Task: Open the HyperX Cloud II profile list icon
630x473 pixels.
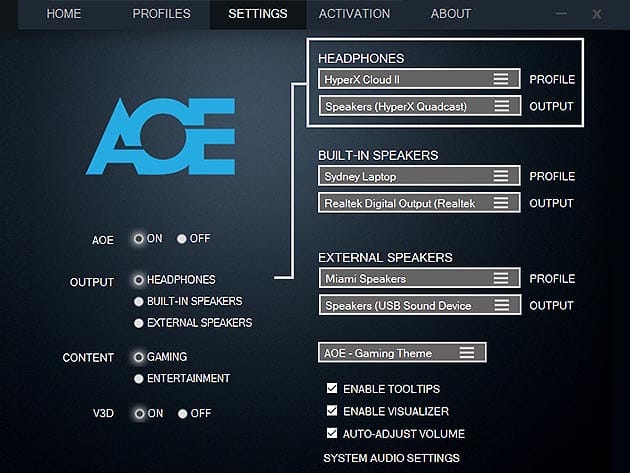Action: click(x=502, y=79)
